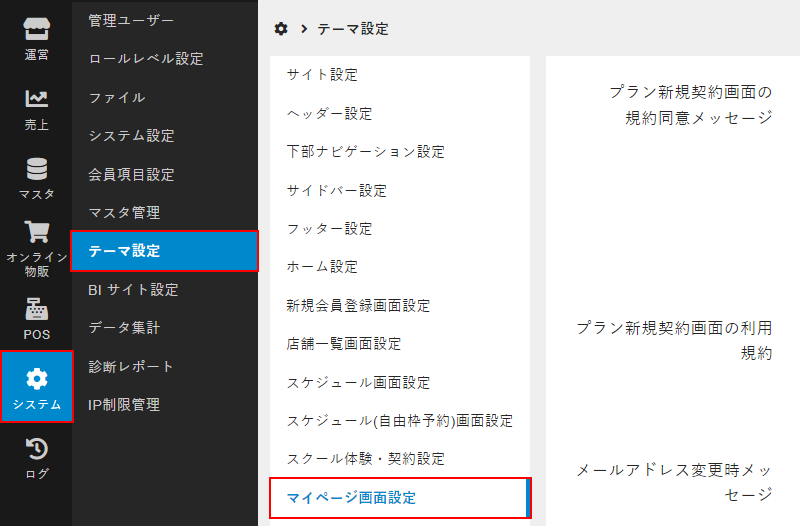Click メールアドレス変更時メッセージ label
Image resolution: width=800 pixels, height=526 pixels.
coord(674,482)
